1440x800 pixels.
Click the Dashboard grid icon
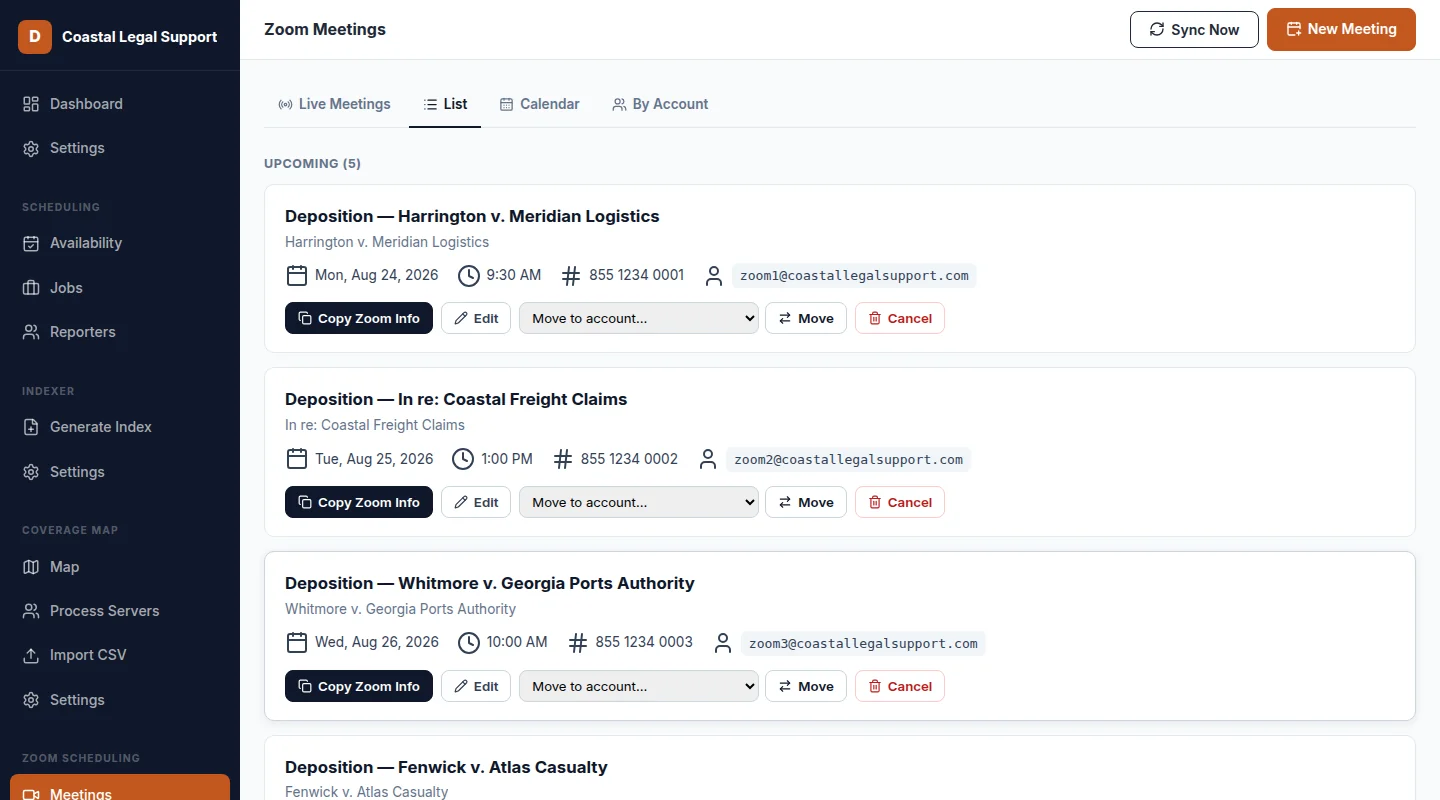tap(31, 104)
